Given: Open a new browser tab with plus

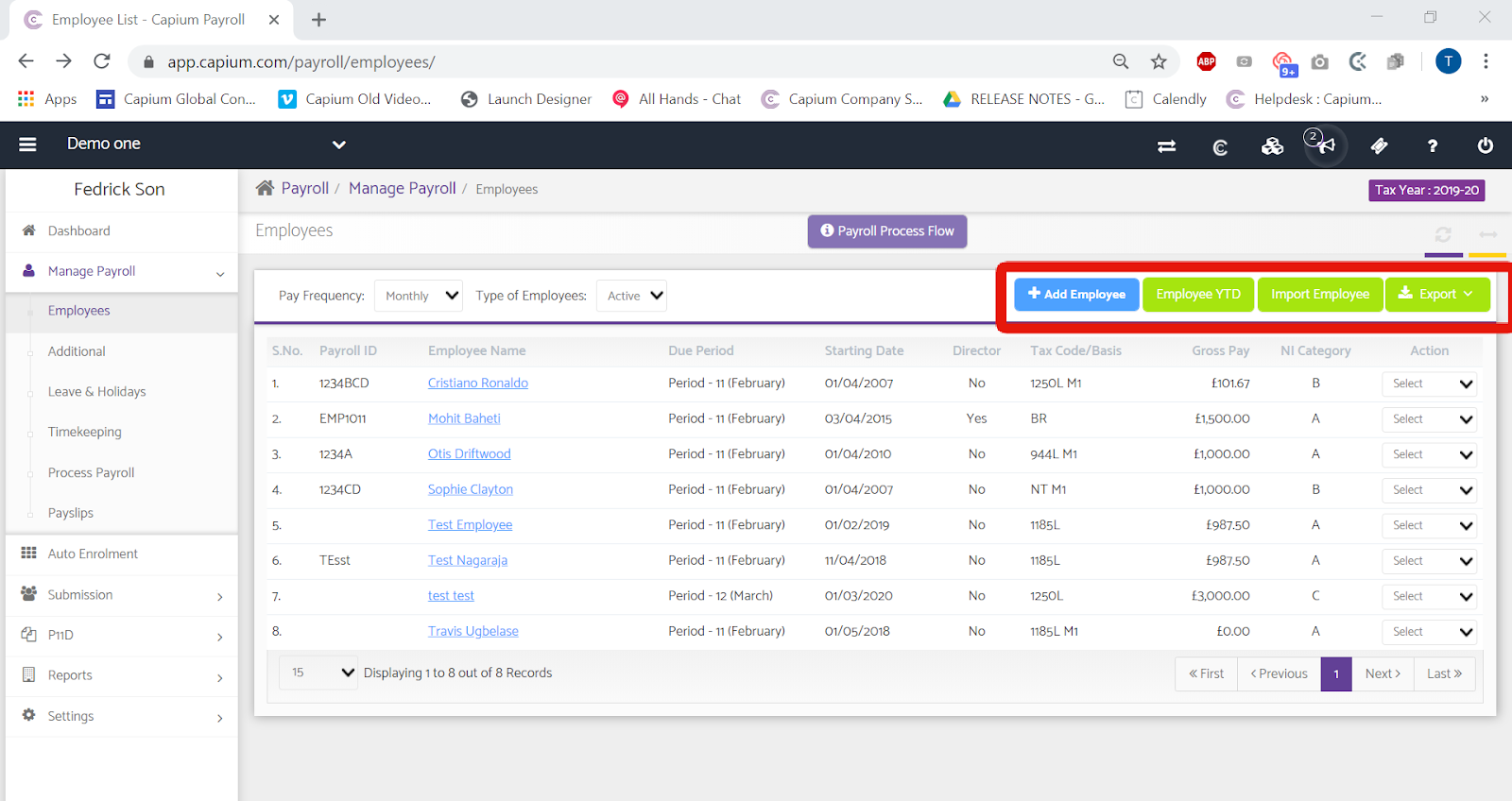Looking at the screenshot, I should 318,20.
